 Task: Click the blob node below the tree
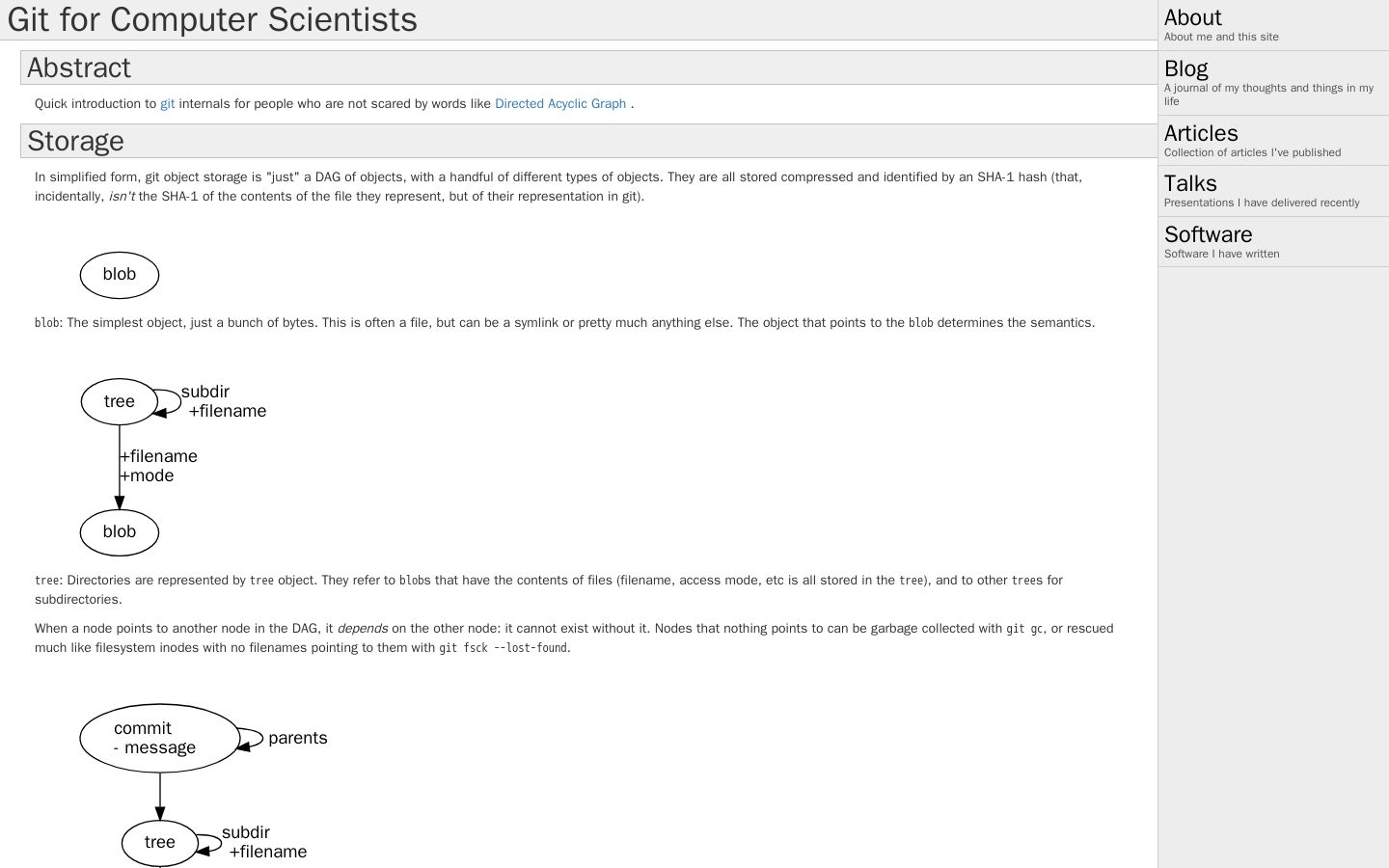click(x=120, y=532)
